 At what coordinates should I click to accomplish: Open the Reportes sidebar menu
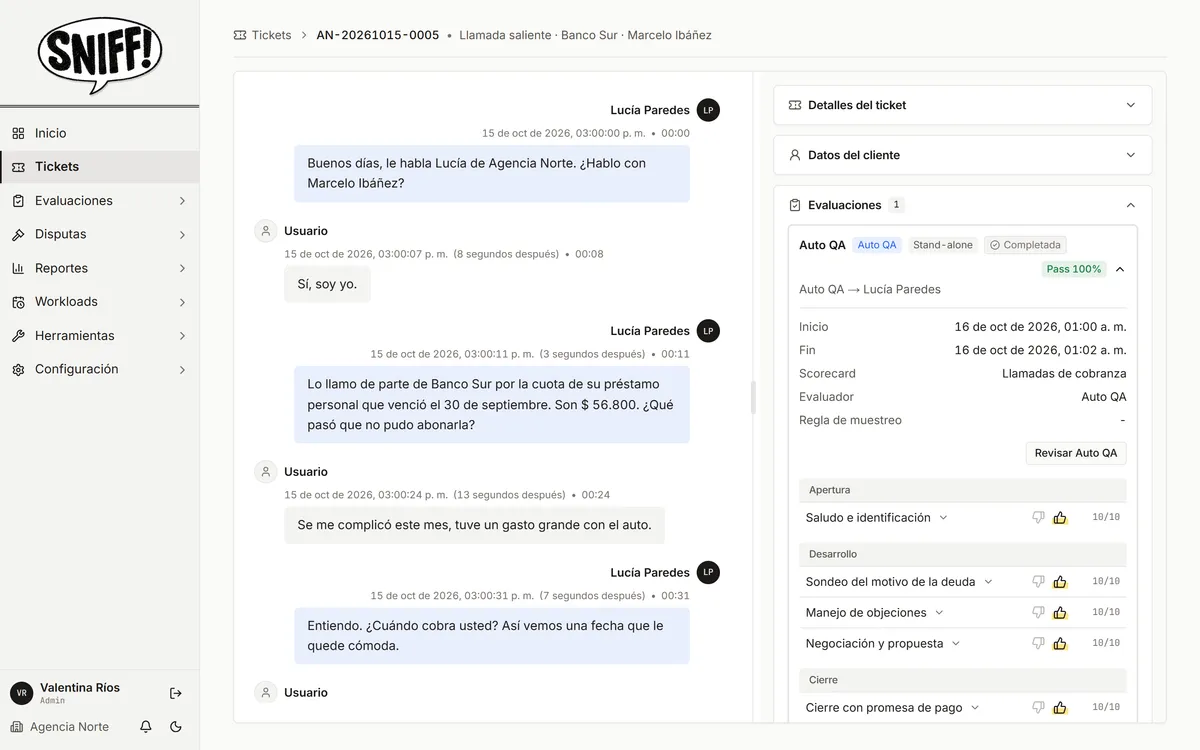pyautogui.click(x=99, y=268)
